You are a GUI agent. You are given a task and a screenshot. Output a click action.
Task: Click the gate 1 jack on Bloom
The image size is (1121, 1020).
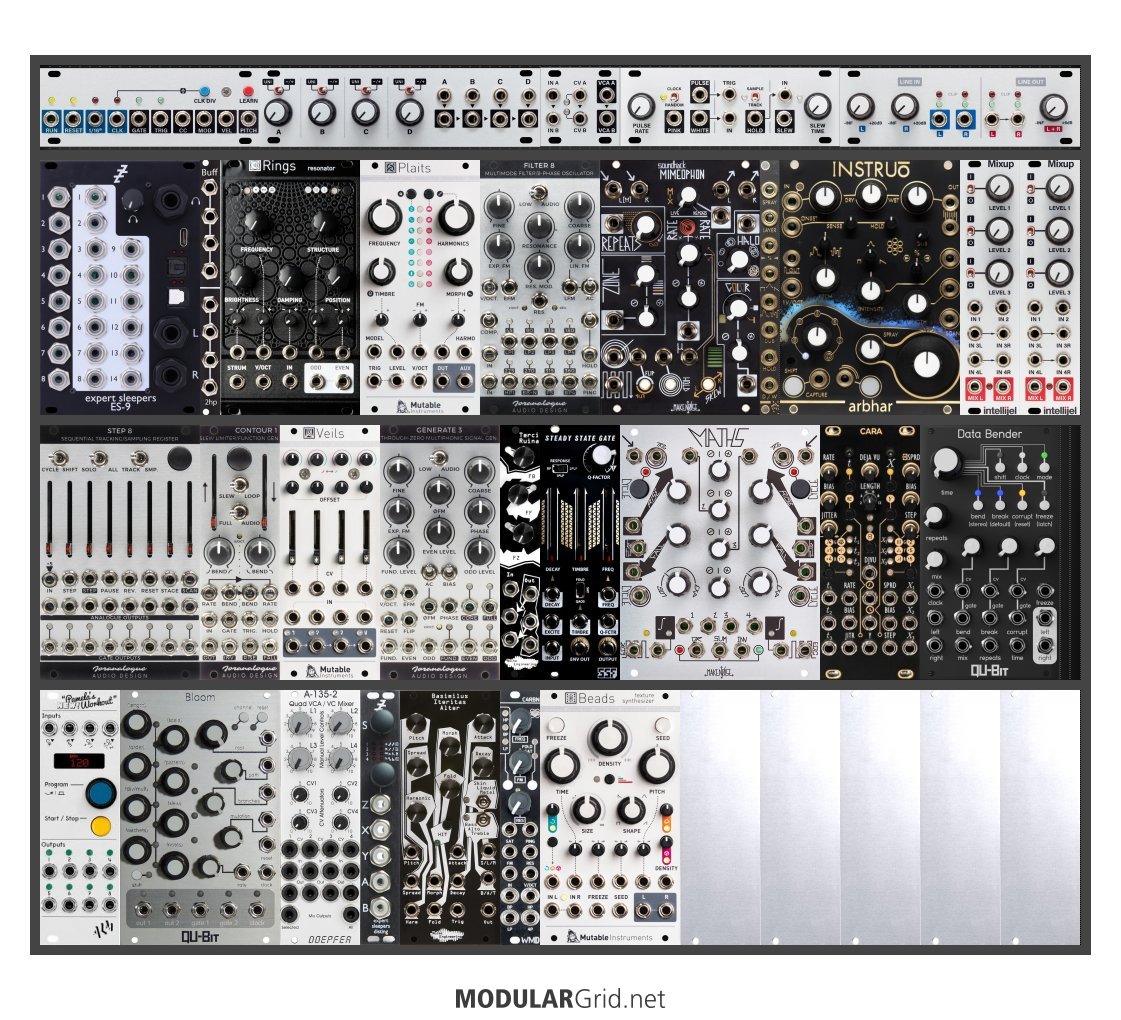click(x=200, y=909)
